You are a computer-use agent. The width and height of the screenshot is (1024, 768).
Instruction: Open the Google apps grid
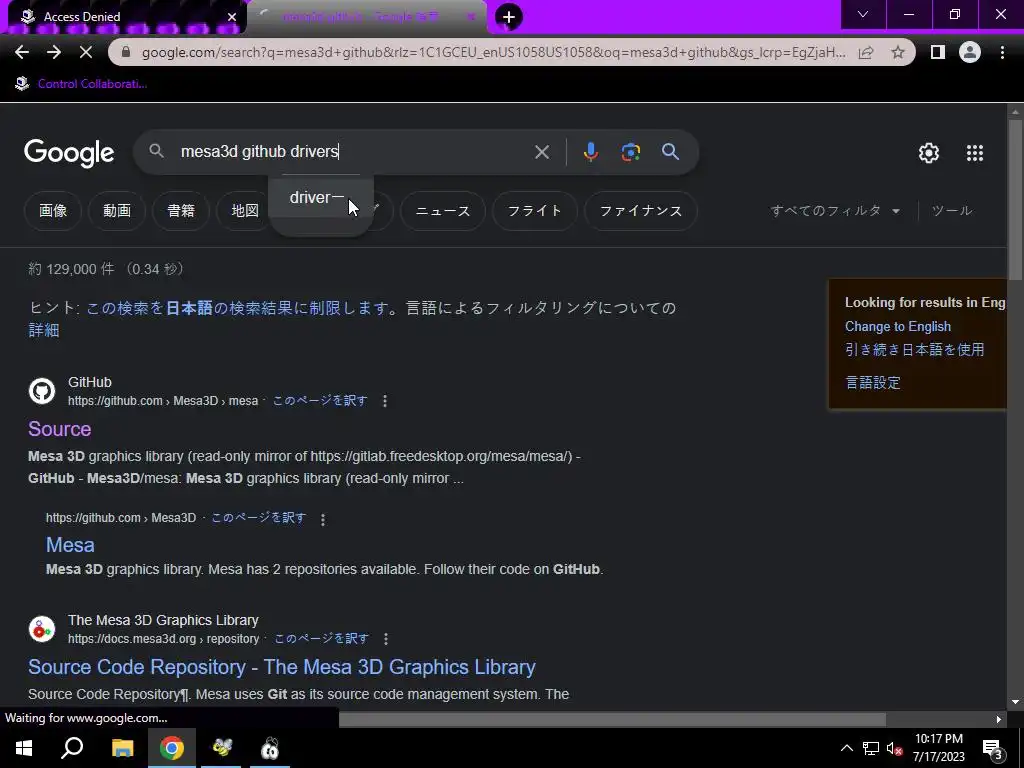tap(974, 153)
